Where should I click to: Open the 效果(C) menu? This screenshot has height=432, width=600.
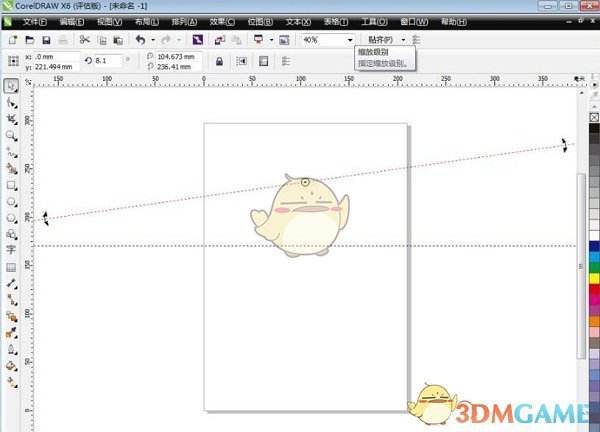(222, 22)
